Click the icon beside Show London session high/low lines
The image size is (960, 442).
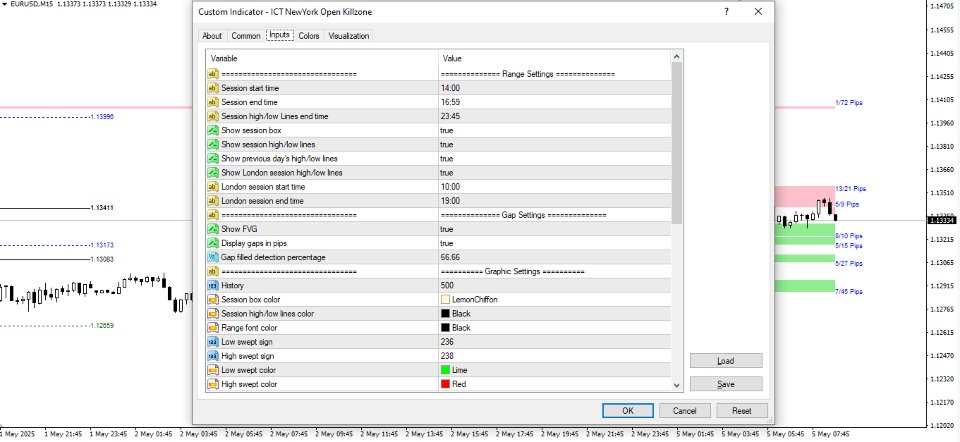213,173
